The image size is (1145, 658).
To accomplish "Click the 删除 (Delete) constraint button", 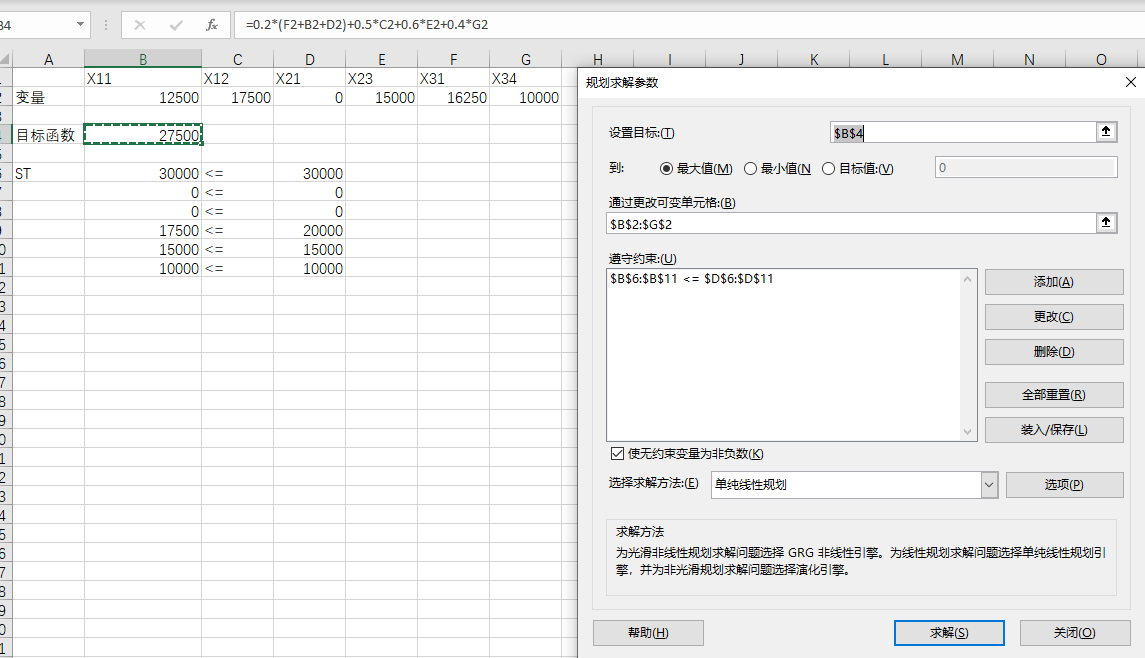I will [x=1053, y=352].
